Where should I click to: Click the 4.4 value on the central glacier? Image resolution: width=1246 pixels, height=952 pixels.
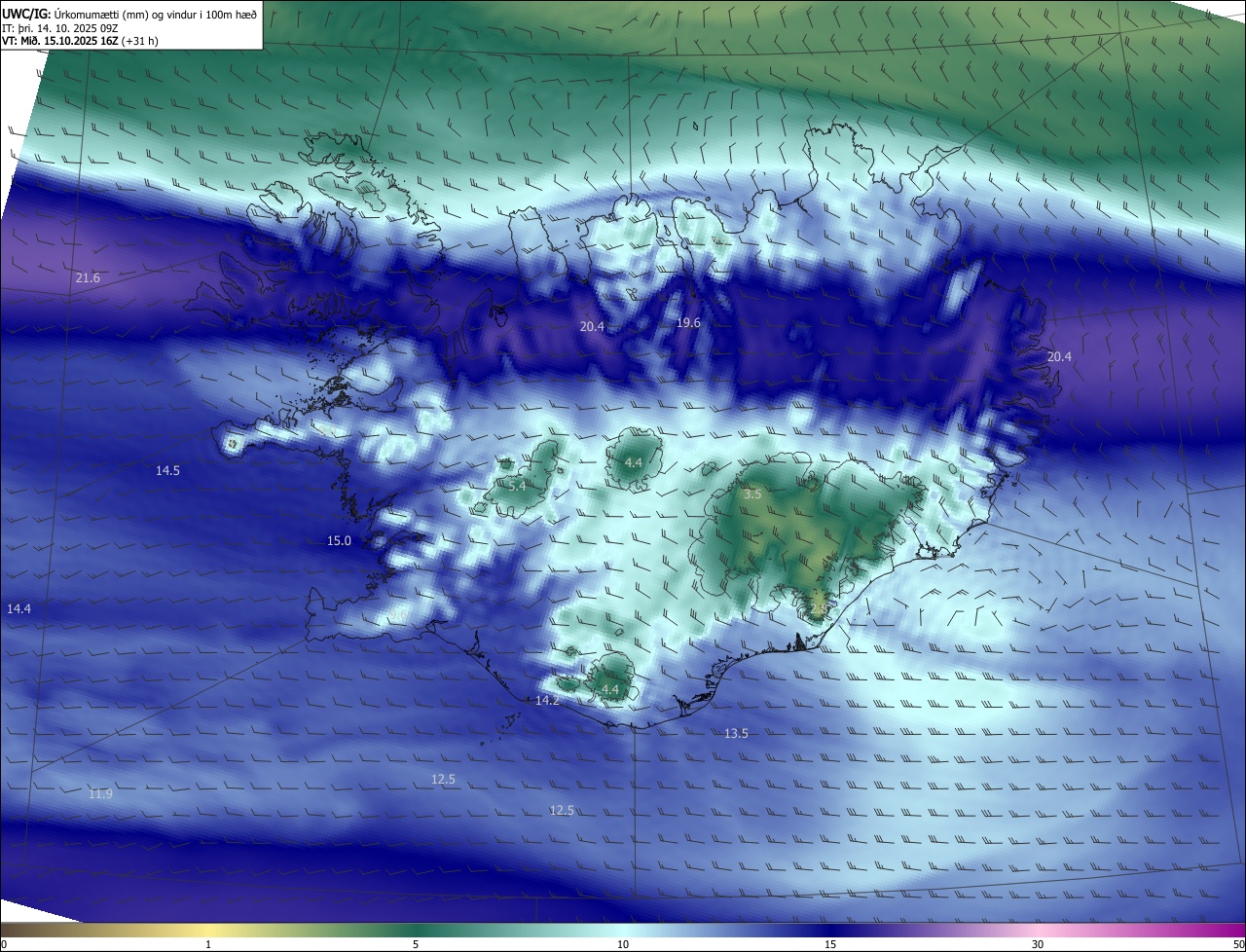tap(633, 462)
